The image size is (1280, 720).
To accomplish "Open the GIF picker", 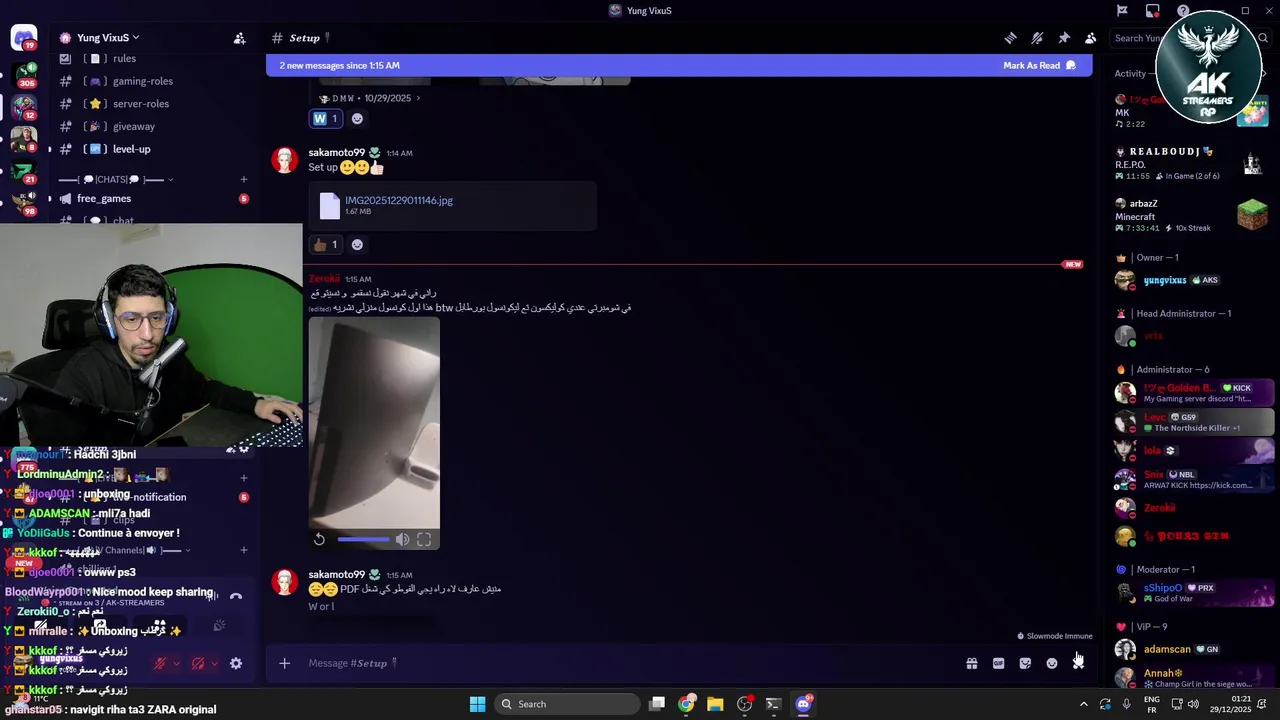I will click(998, 663).
